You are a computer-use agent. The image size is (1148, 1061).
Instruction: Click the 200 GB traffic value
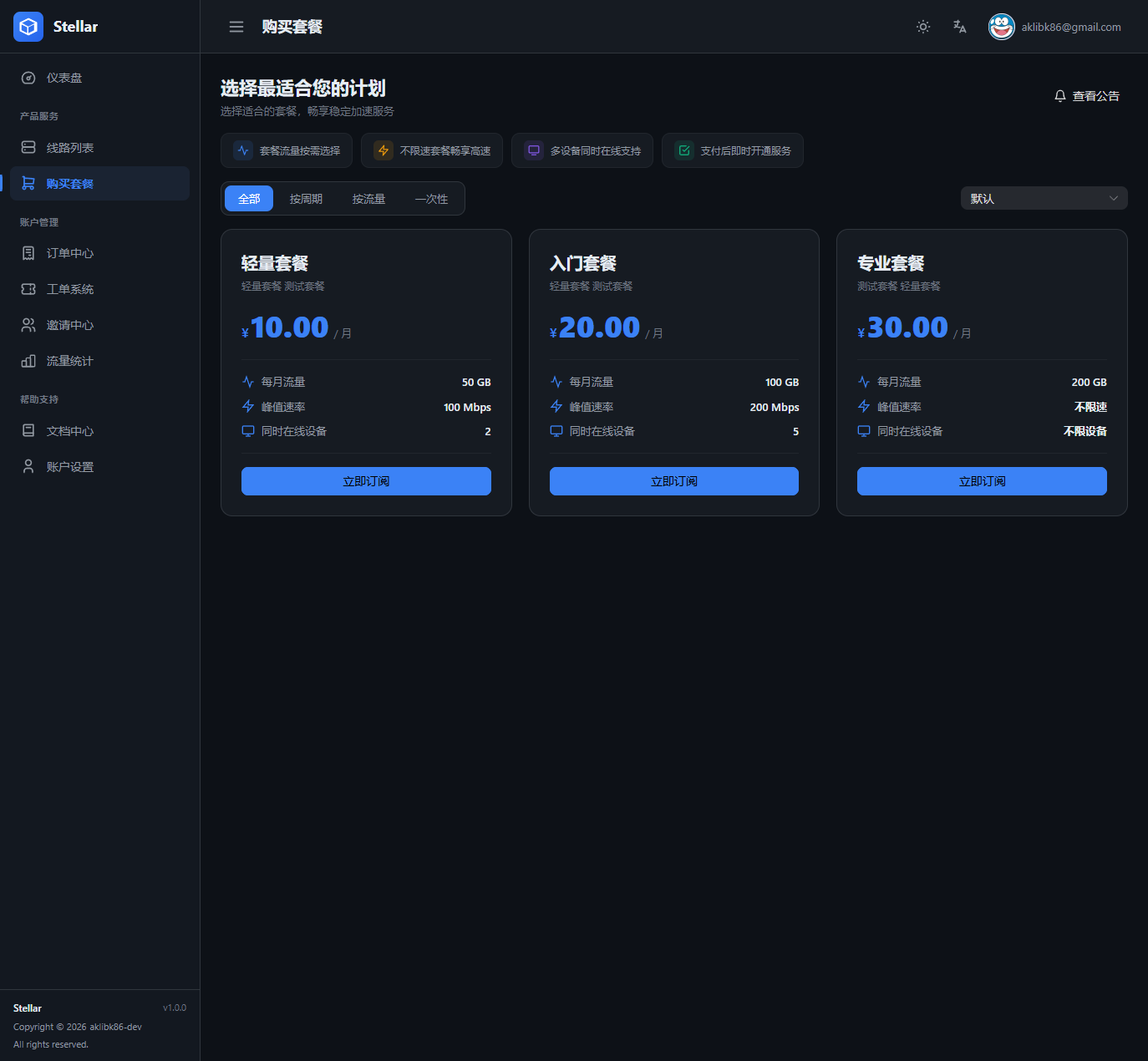1090,382
